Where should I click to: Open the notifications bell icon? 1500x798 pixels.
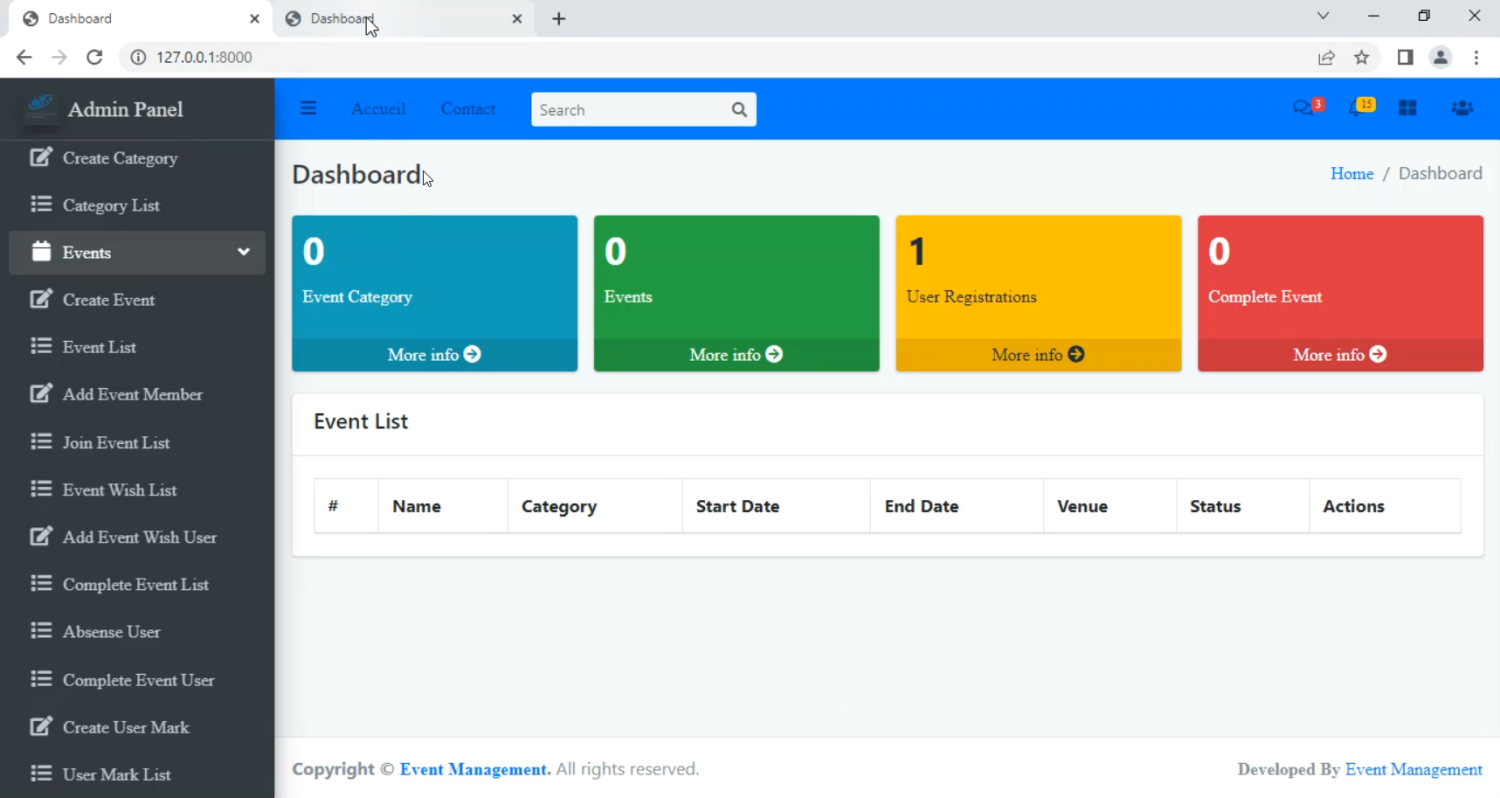tap(1356, 109)
